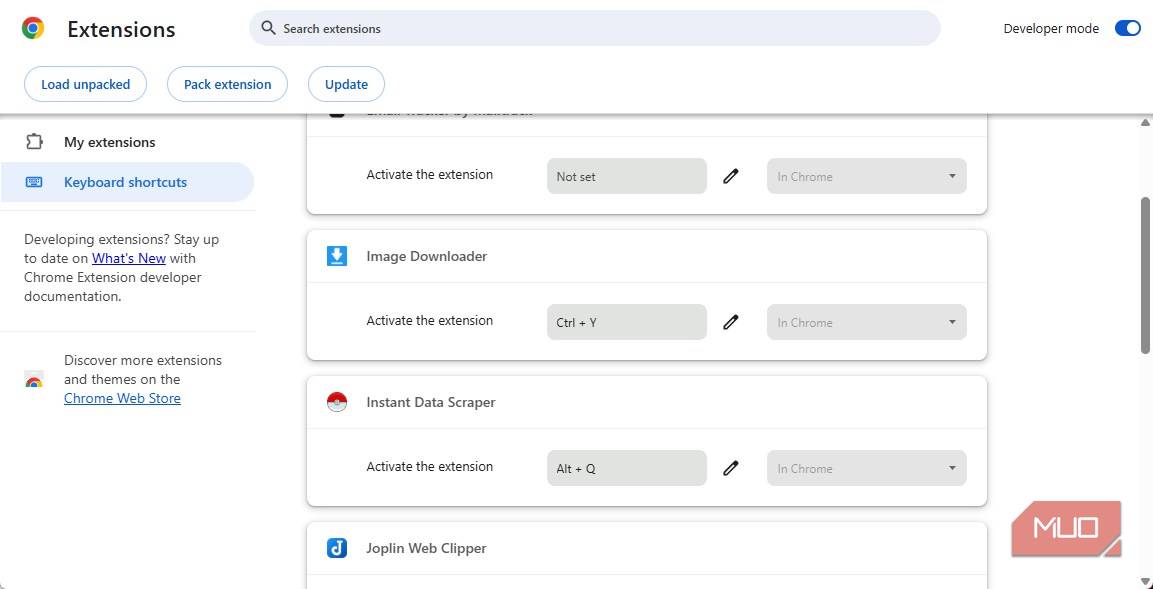This screenshot has height=589, width=1153.
Task: Click the magnifier icon in the search bar
Action: (268, 28)
